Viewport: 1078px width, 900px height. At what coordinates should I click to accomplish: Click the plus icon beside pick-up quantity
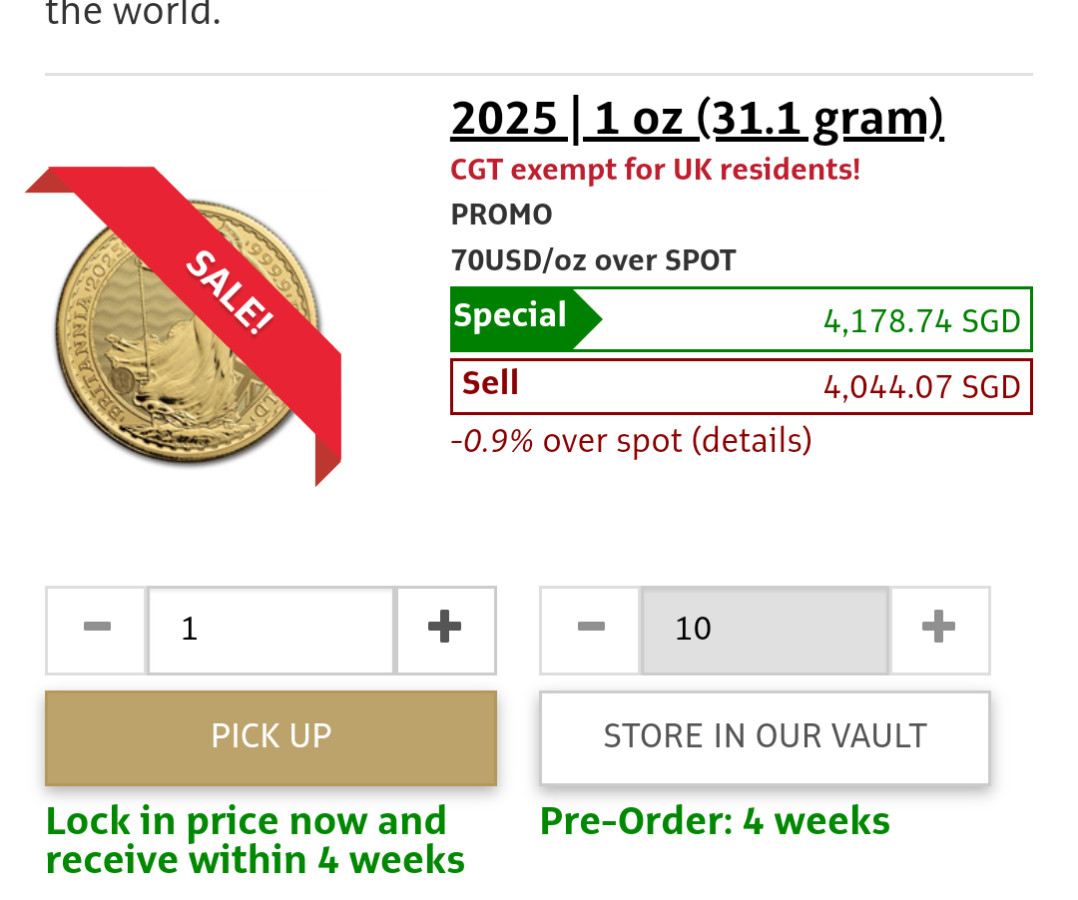coord(445,629)
